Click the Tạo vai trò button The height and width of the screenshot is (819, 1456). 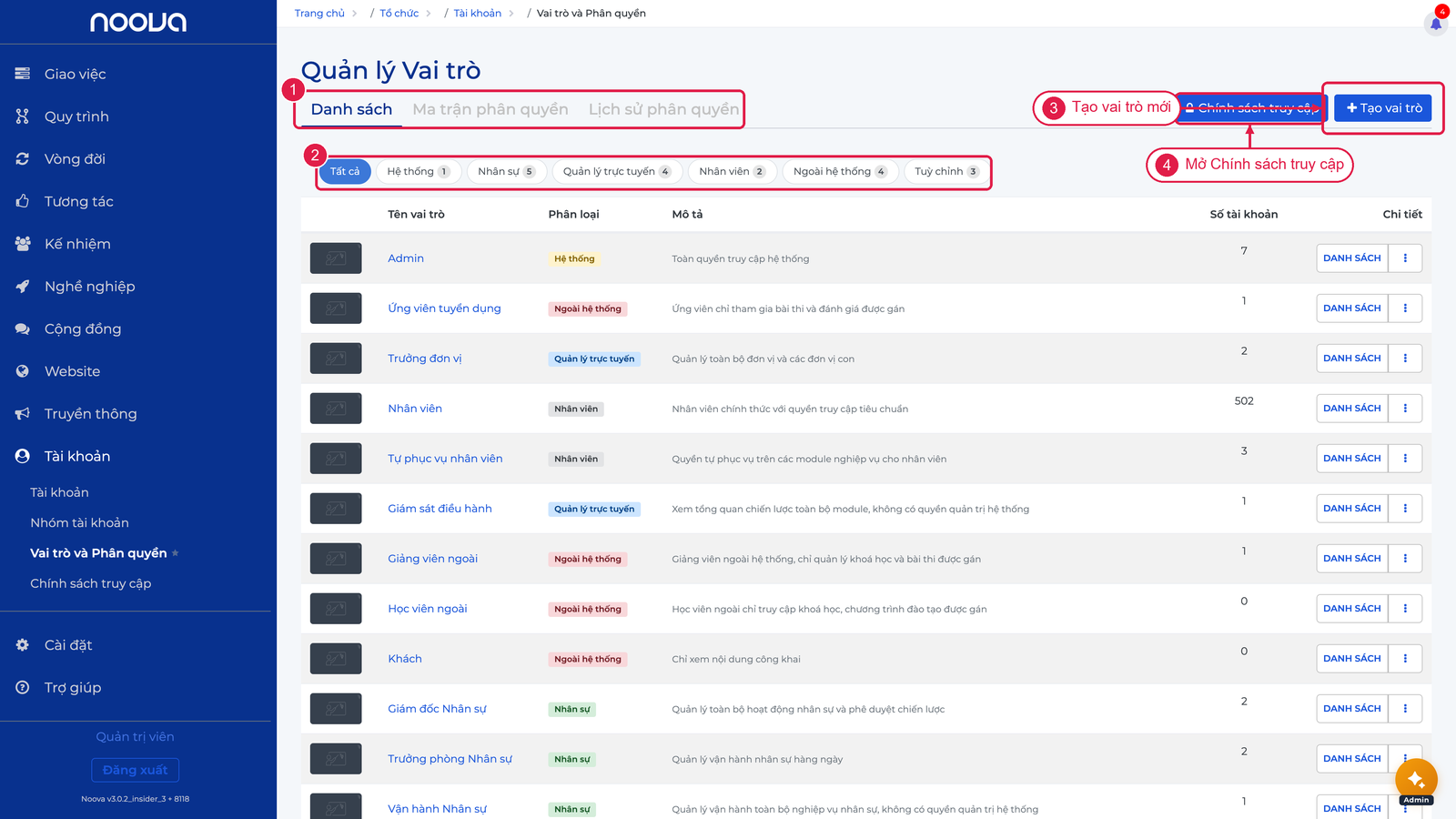(1383, 107)
